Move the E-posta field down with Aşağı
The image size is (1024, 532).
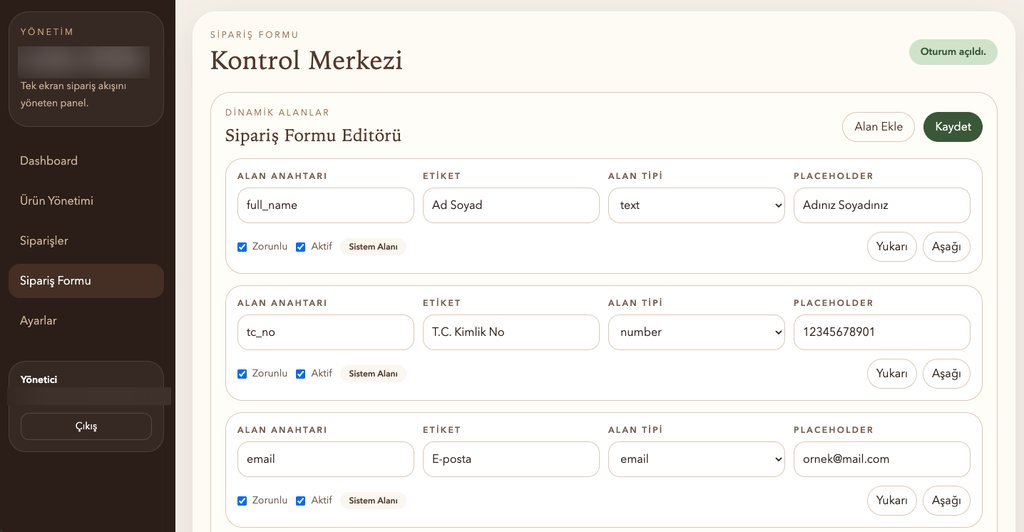(x=945, y=501)
